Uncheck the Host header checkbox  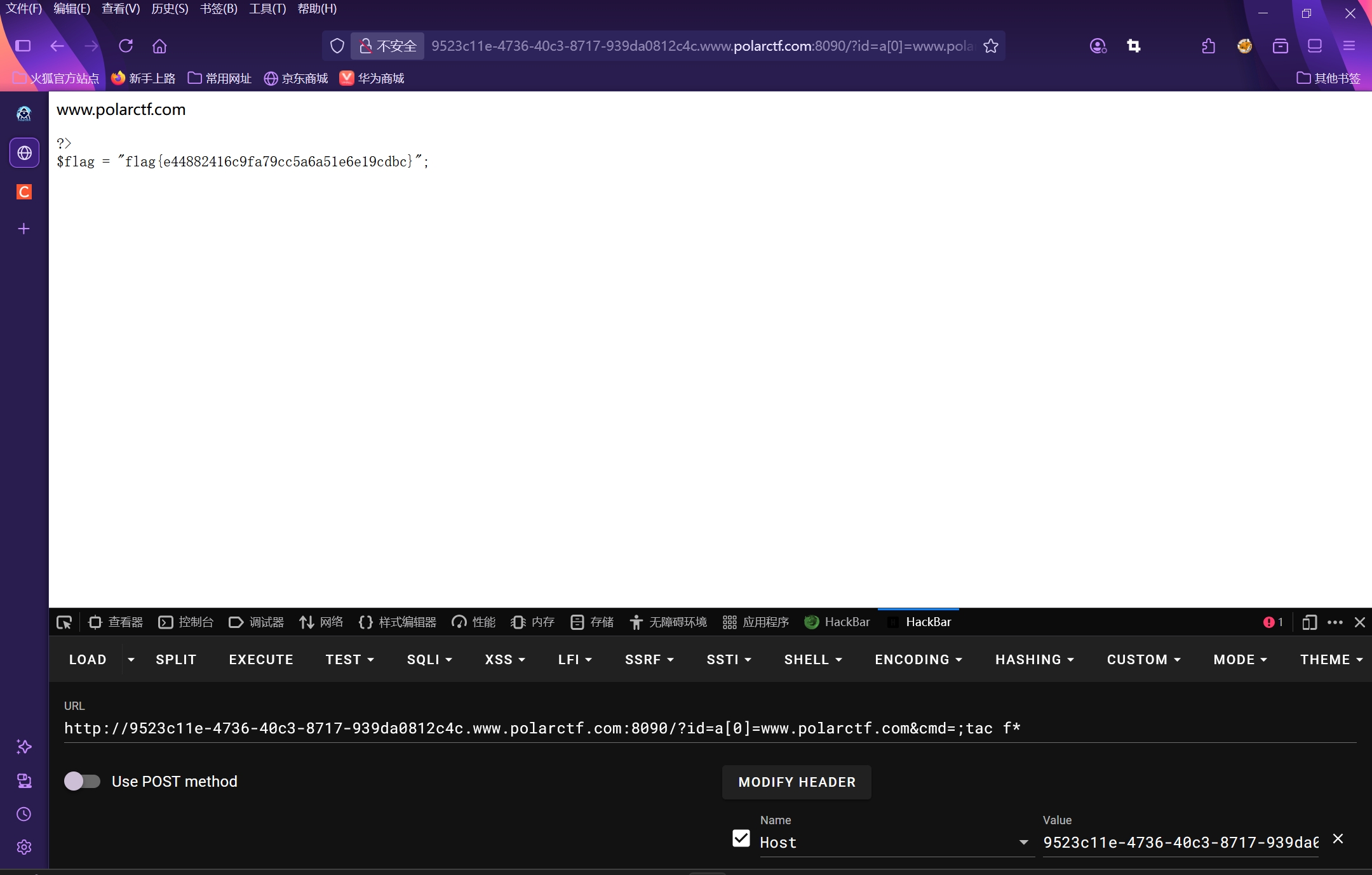741,839
